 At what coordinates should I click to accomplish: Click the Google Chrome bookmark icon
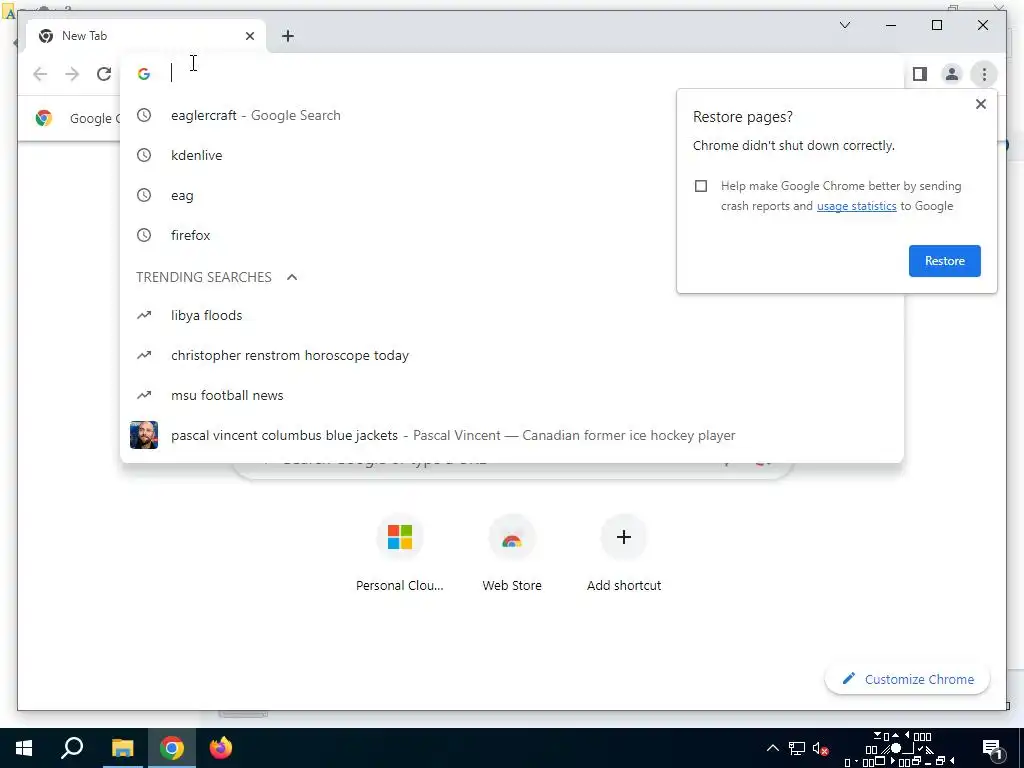(x=44, y=118)
